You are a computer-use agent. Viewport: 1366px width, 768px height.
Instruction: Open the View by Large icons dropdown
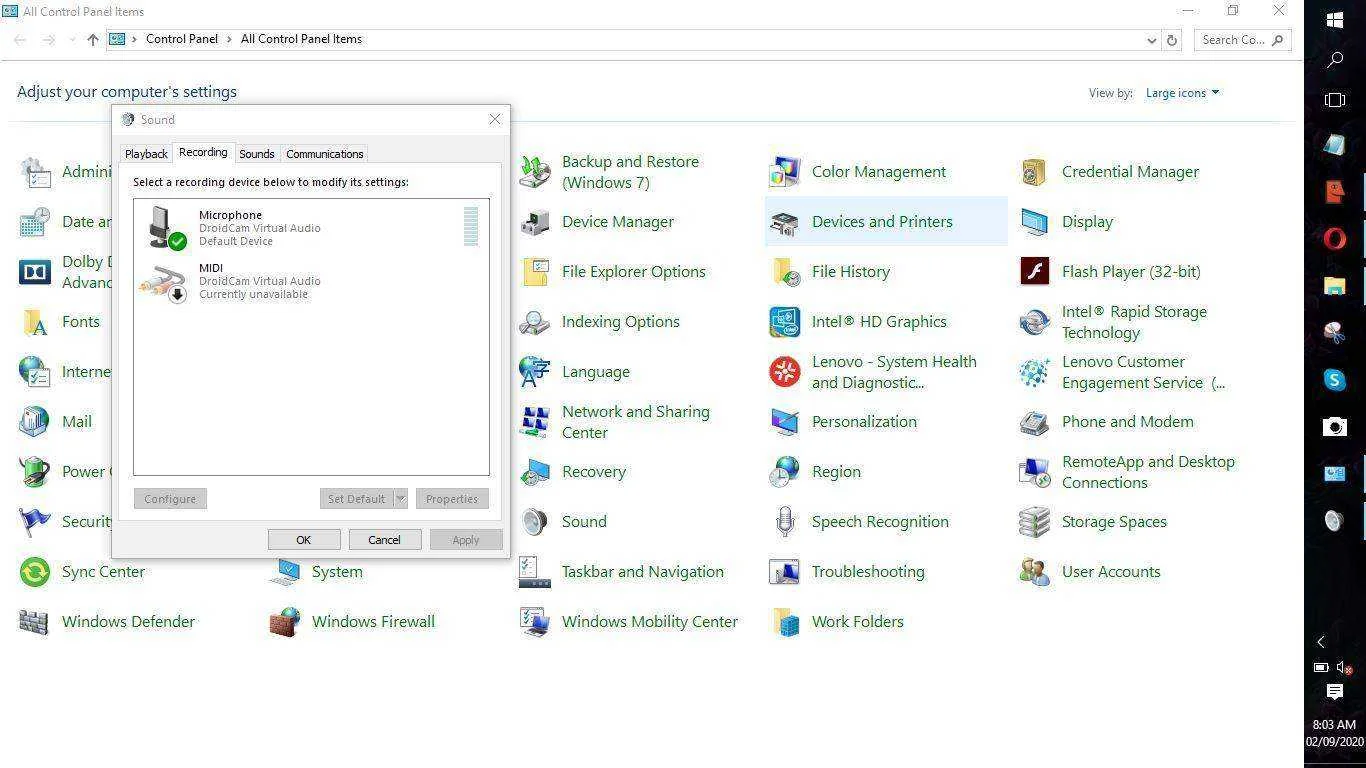(1182, 93)
